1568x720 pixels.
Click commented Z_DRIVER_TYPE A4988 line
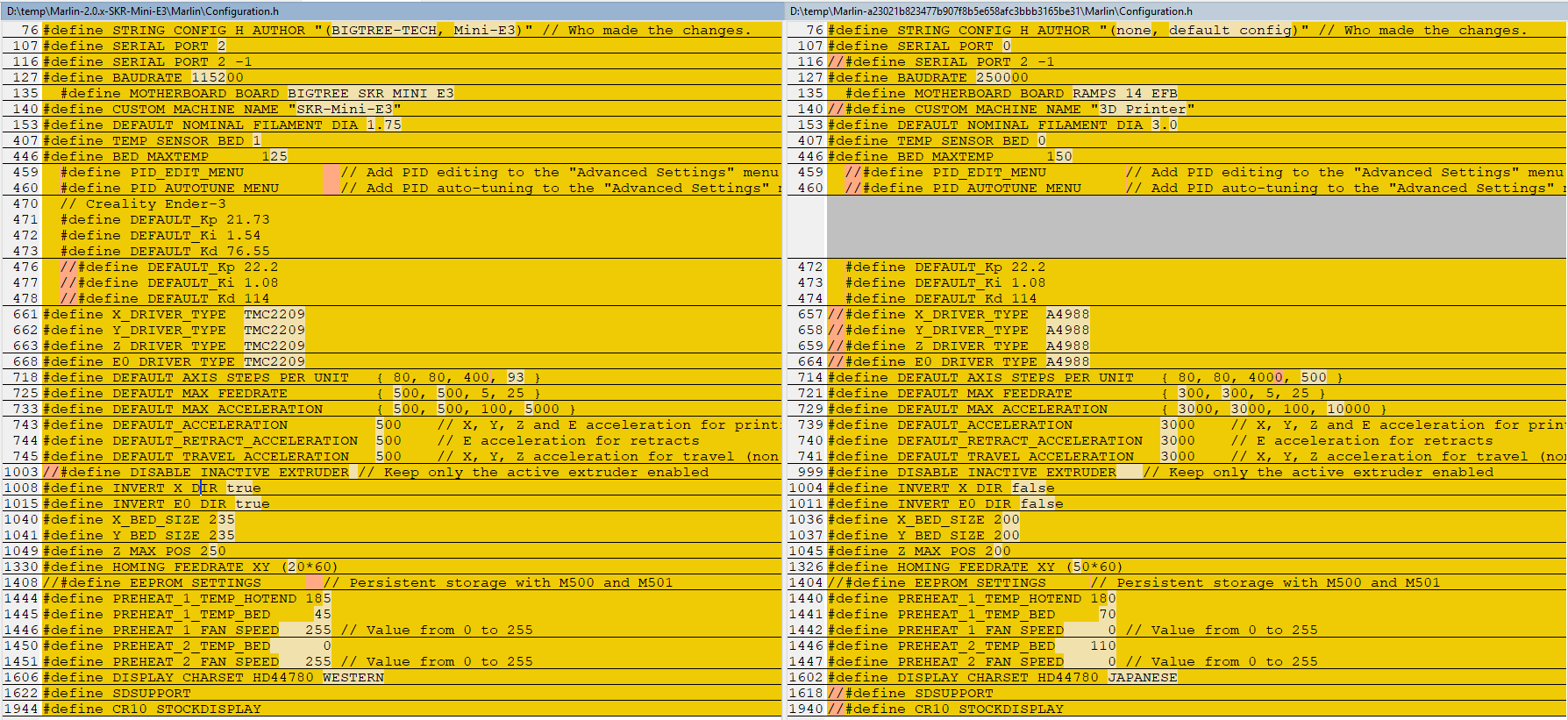click(1176, 346)
